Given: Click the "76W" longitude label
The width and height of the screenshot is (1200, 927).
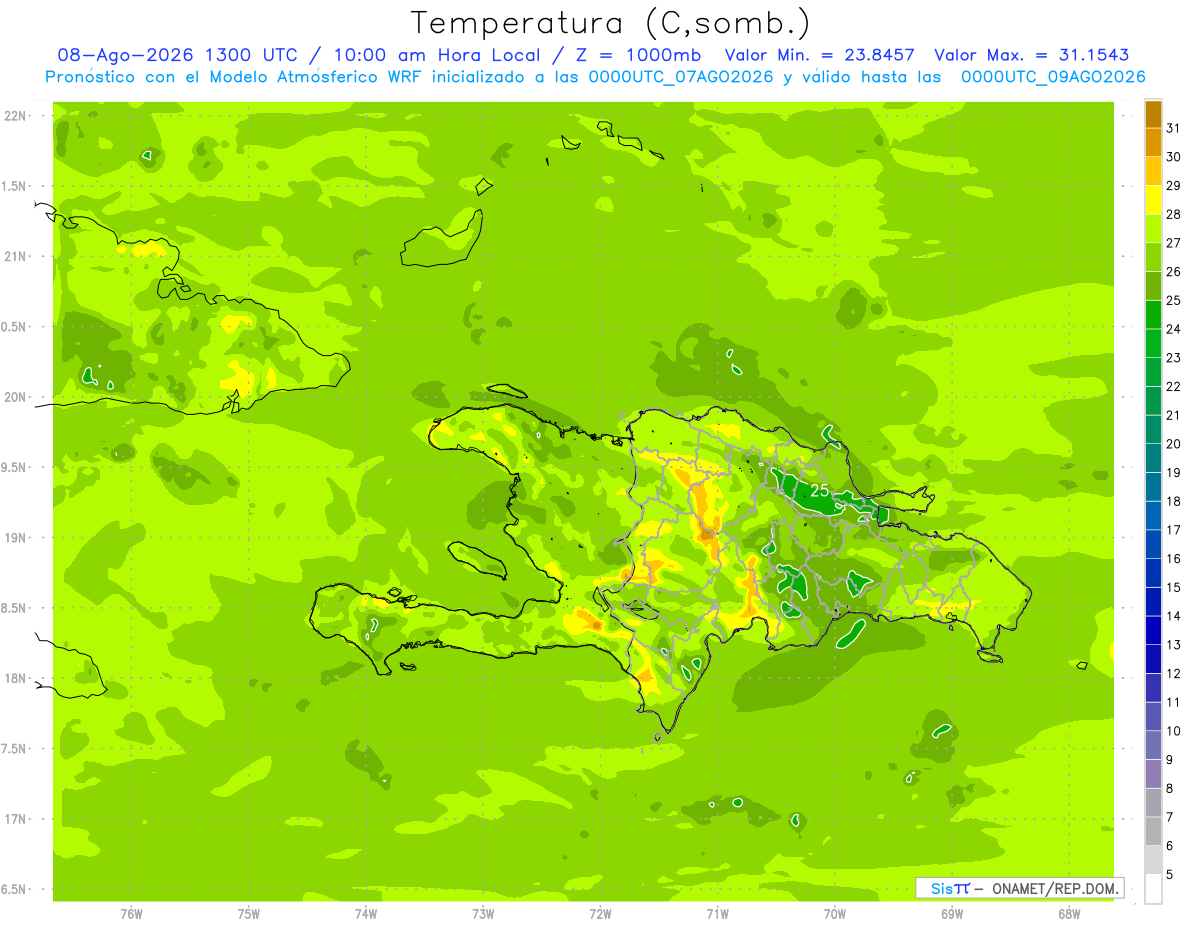Looking at the screenshot, I should pyautogui.click(x=131, y=914).
